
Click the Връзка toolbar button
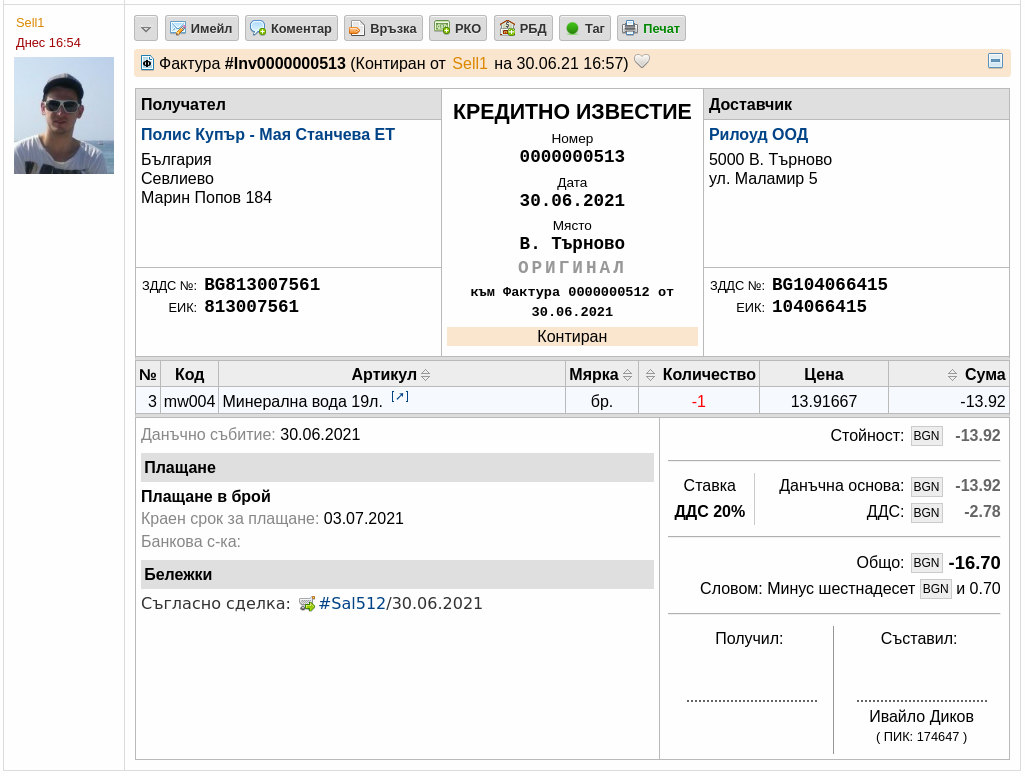(x=383, y=29)
